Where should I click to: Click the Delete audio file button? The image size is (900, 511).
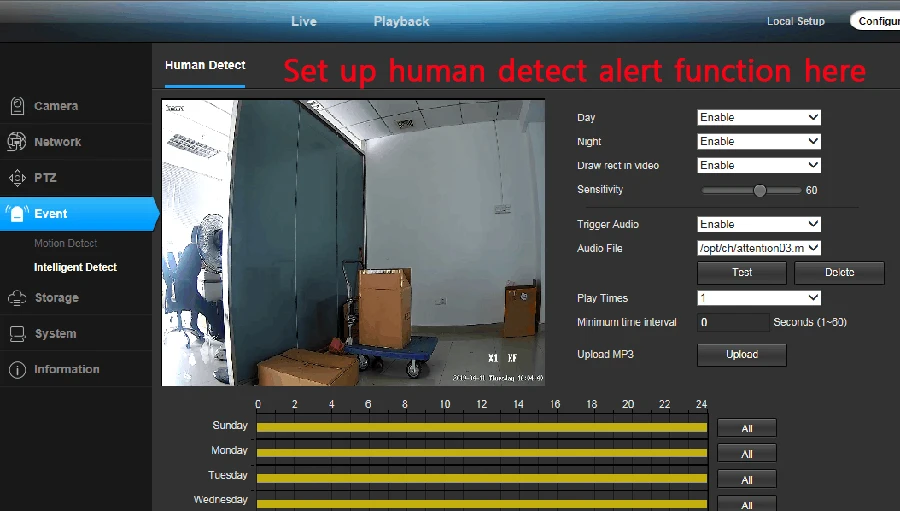[839, 273]
